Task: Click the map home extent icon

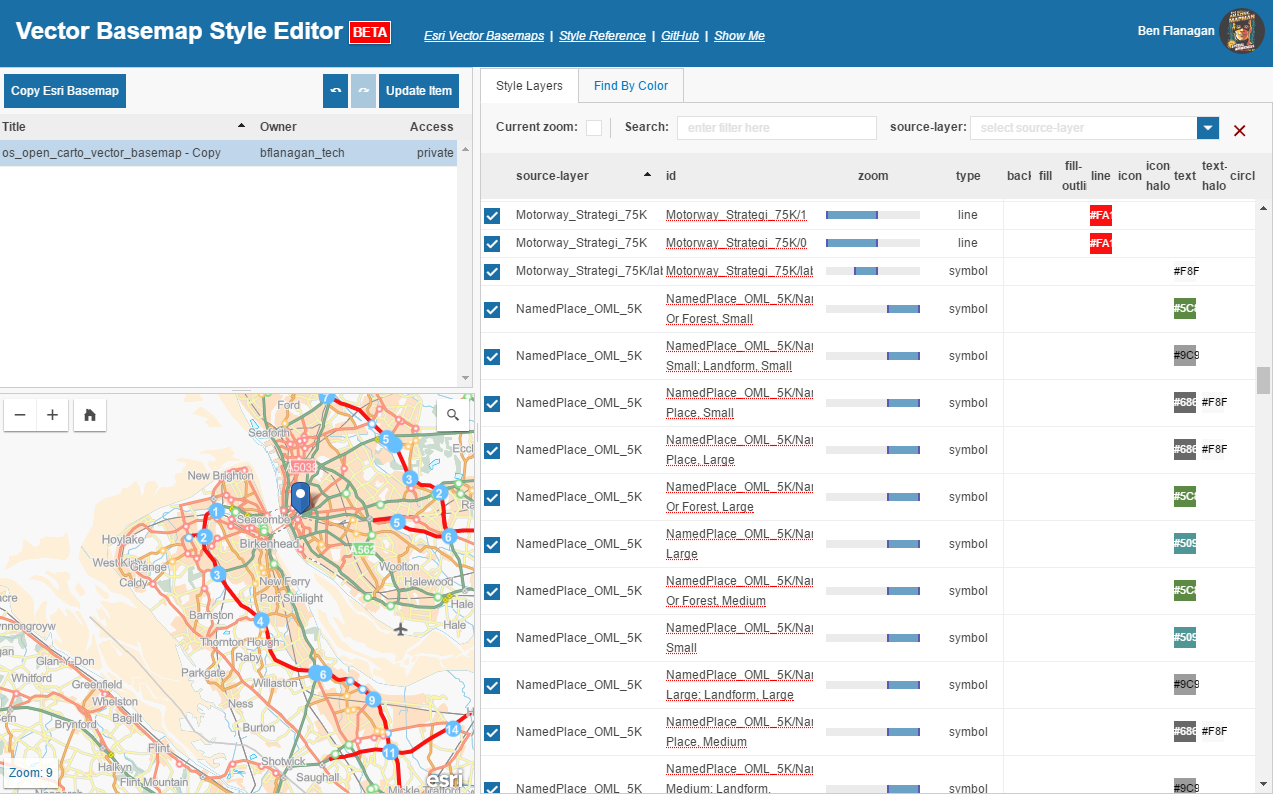Action: pos(90,415)
